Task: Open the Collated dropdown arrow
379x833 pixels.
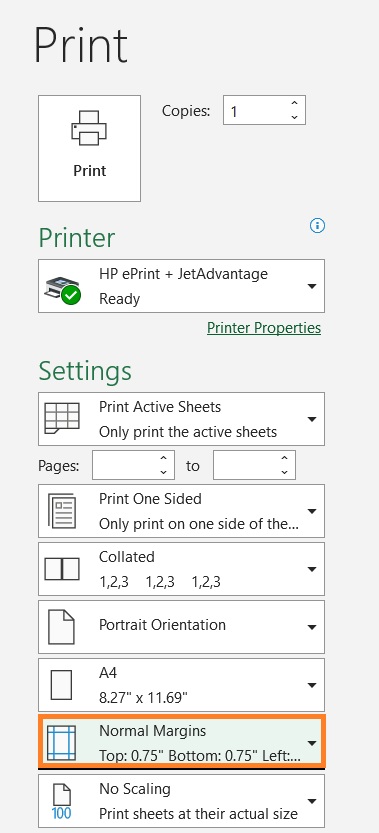Action: [x=312, y=569]
